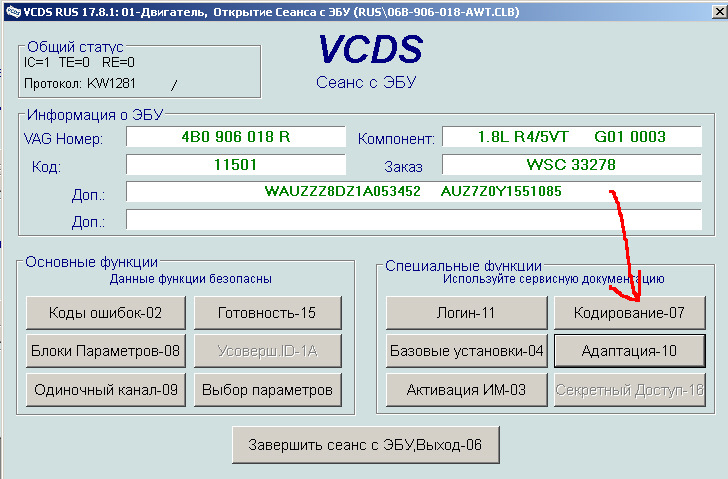End the session via Завершить сеанс с ЭБУ, Выход-06
The width and height of the screenshot is (728, 479).
coord(366,445)
